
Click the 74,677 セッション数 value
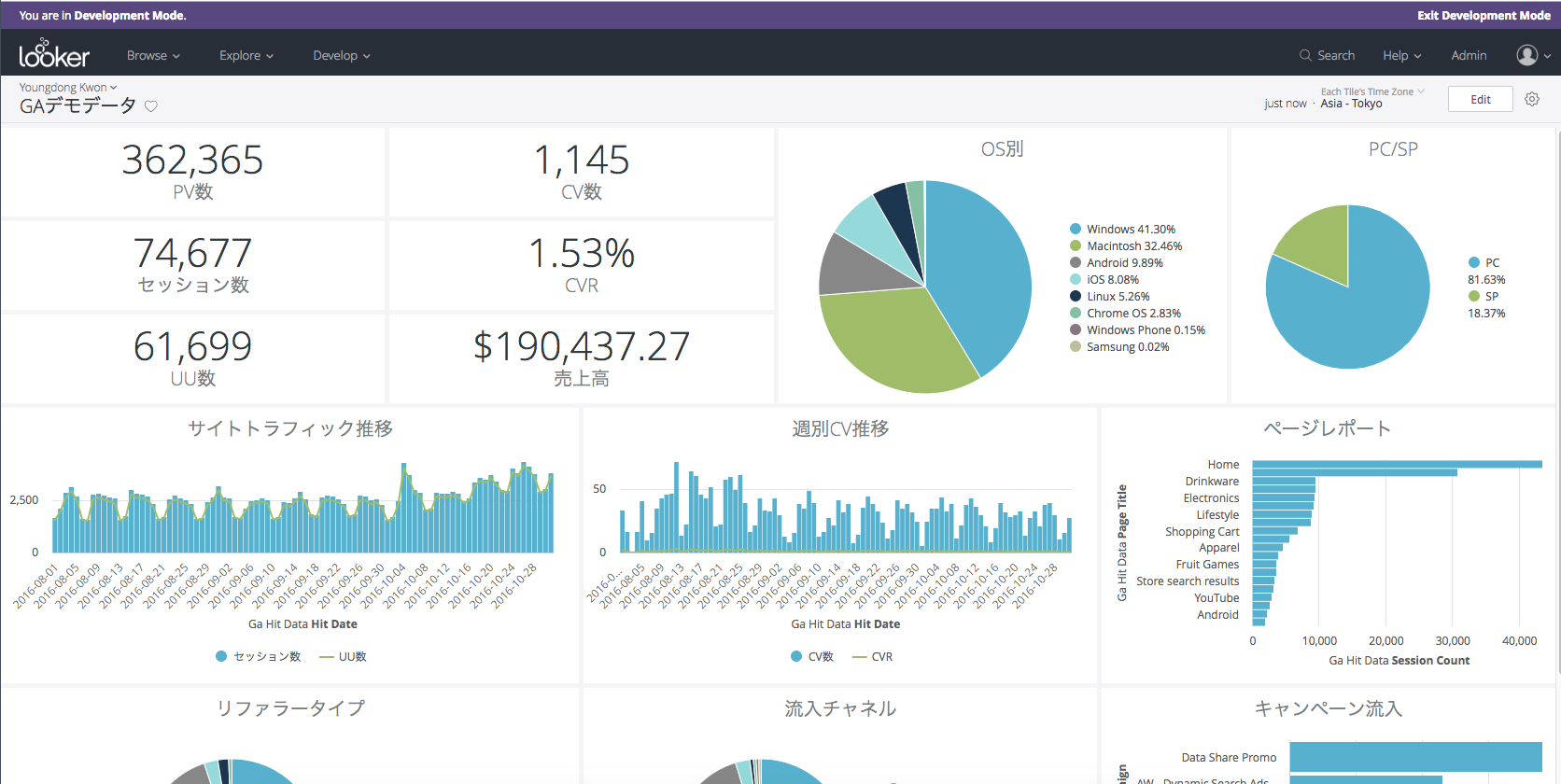pos(192,253)
